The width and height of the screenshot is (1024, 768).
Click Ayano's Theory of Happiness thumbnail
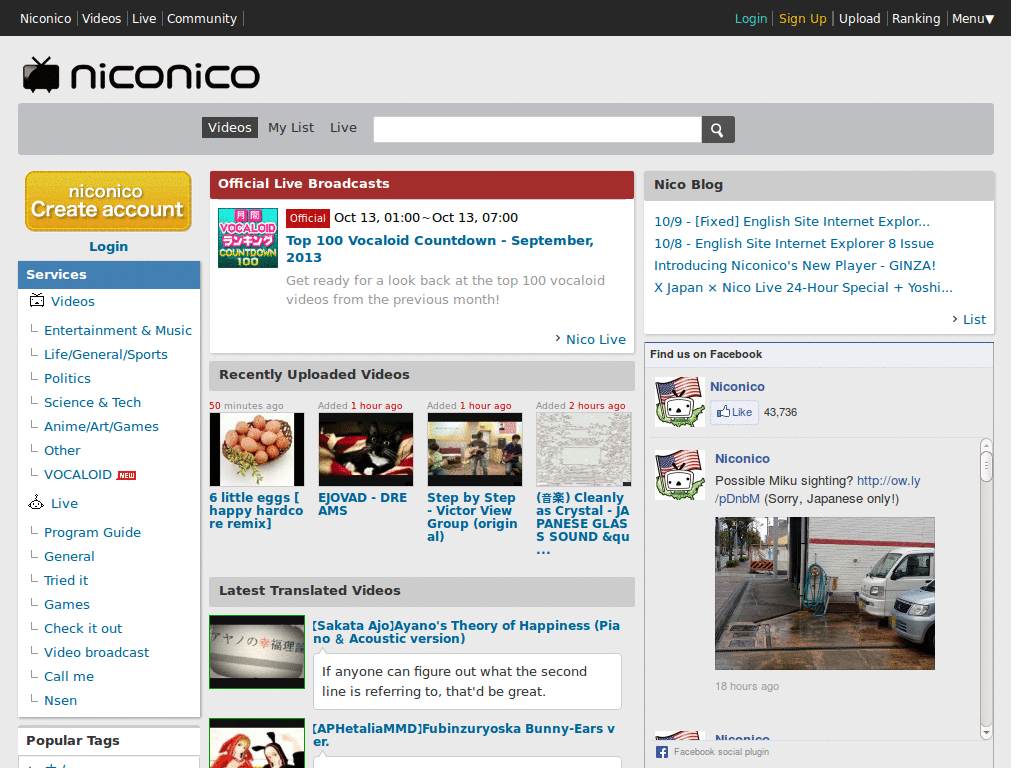257,652
